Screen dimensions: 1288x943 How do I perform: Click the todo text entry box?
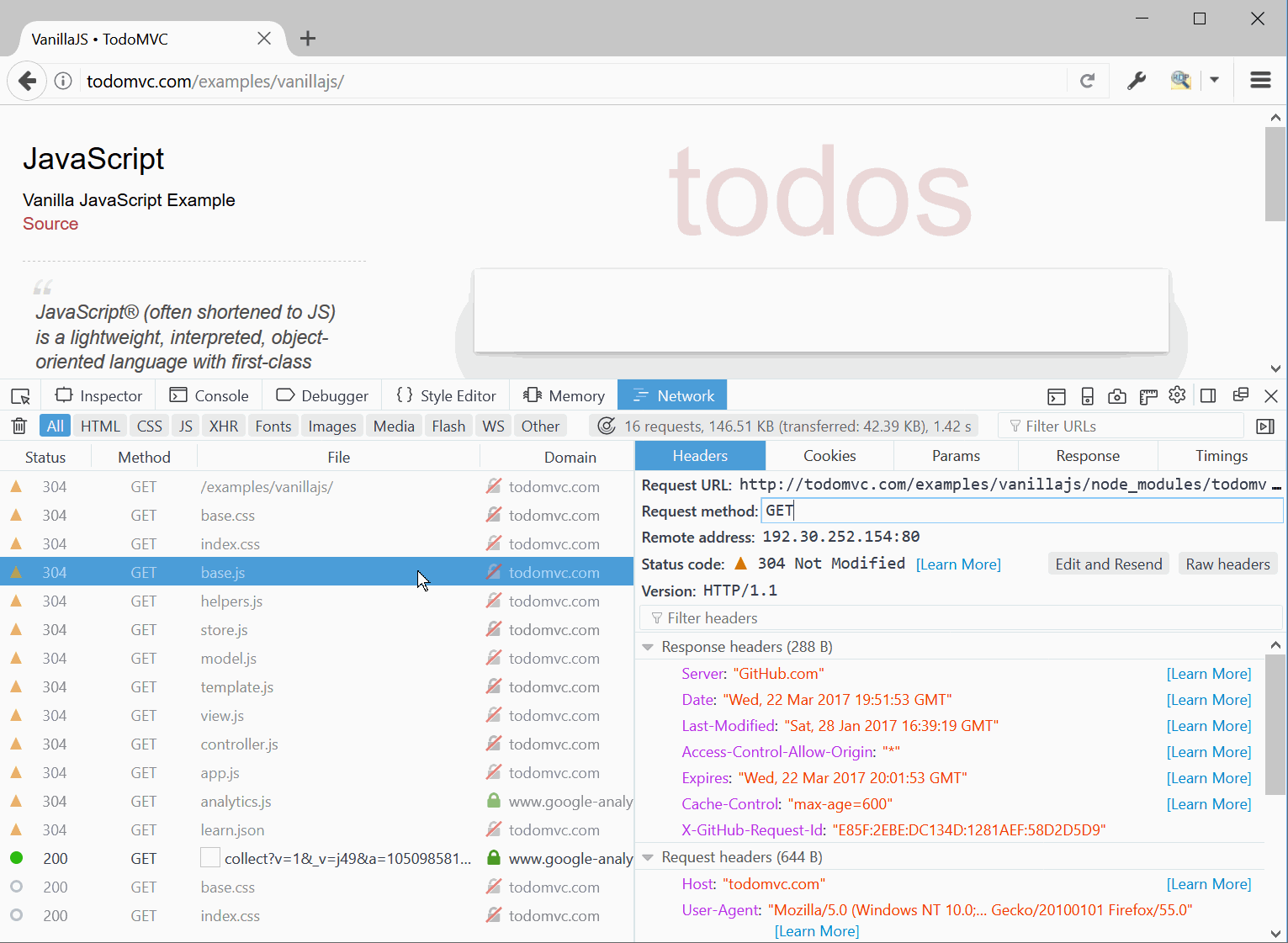click(821, 310)
